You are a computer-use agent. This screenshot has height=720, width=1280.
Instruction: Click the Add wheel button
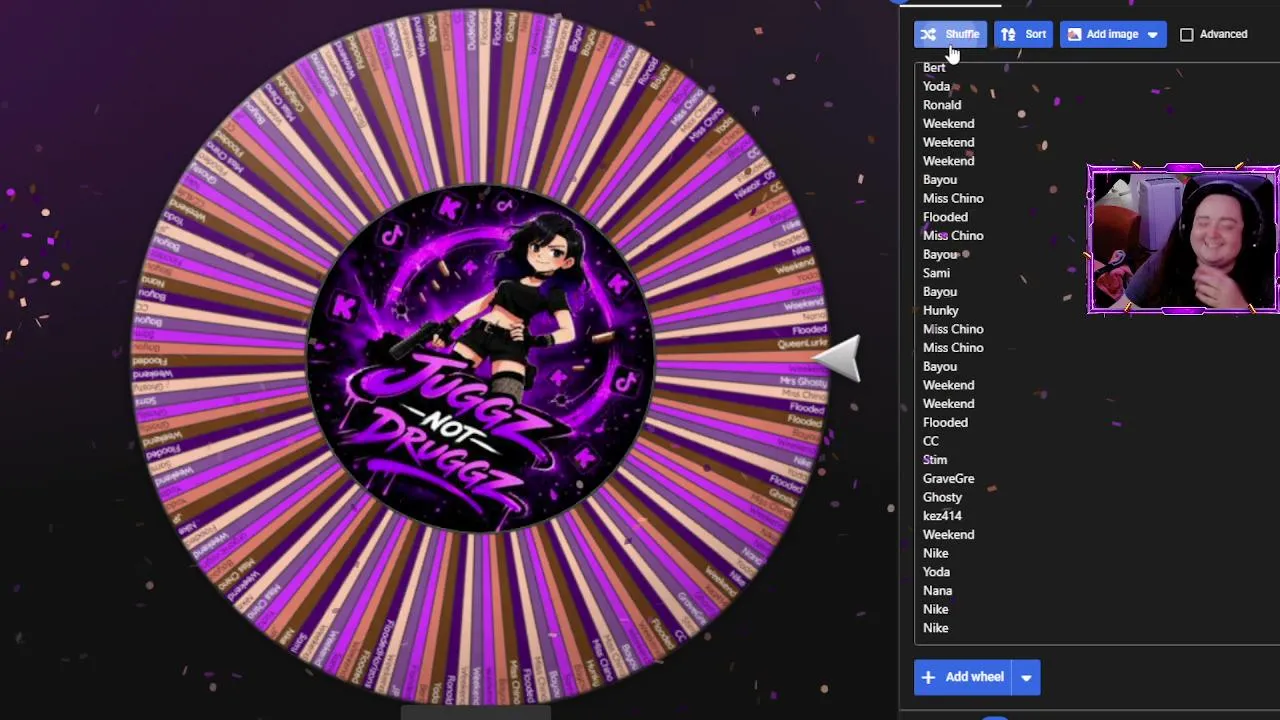pos(962,677)
